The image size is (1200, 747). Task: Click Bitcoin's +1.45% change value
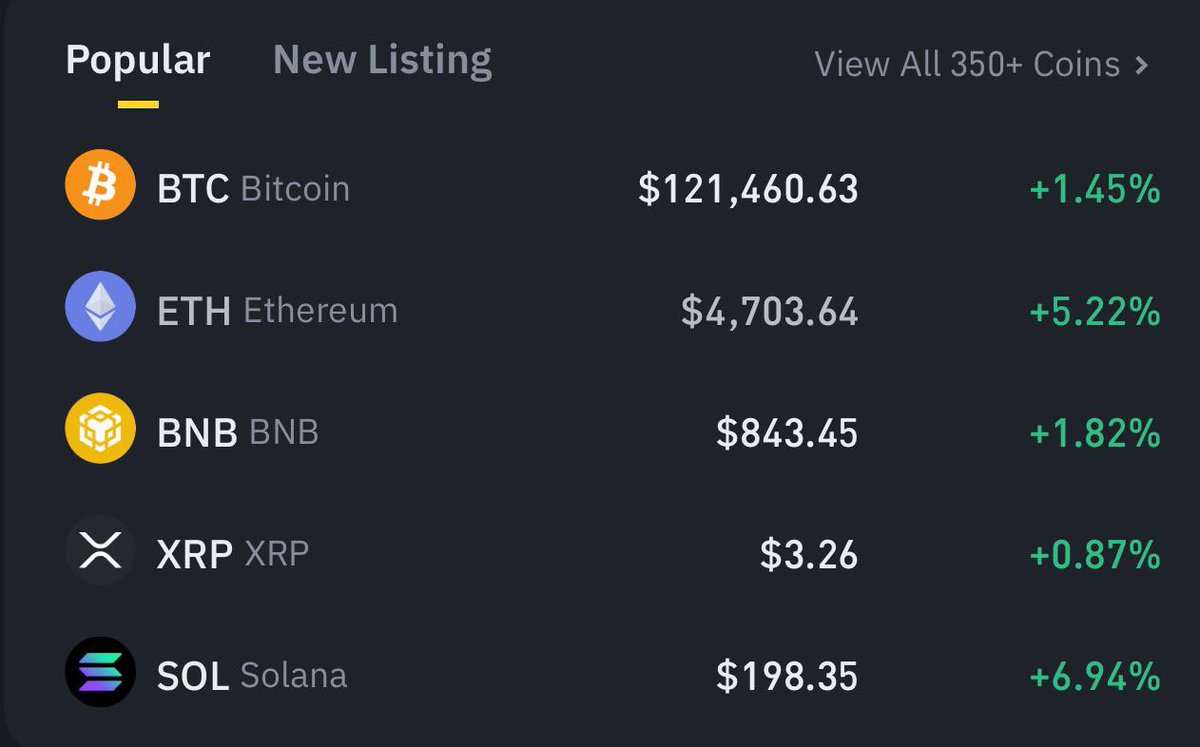coord(1095,189)
